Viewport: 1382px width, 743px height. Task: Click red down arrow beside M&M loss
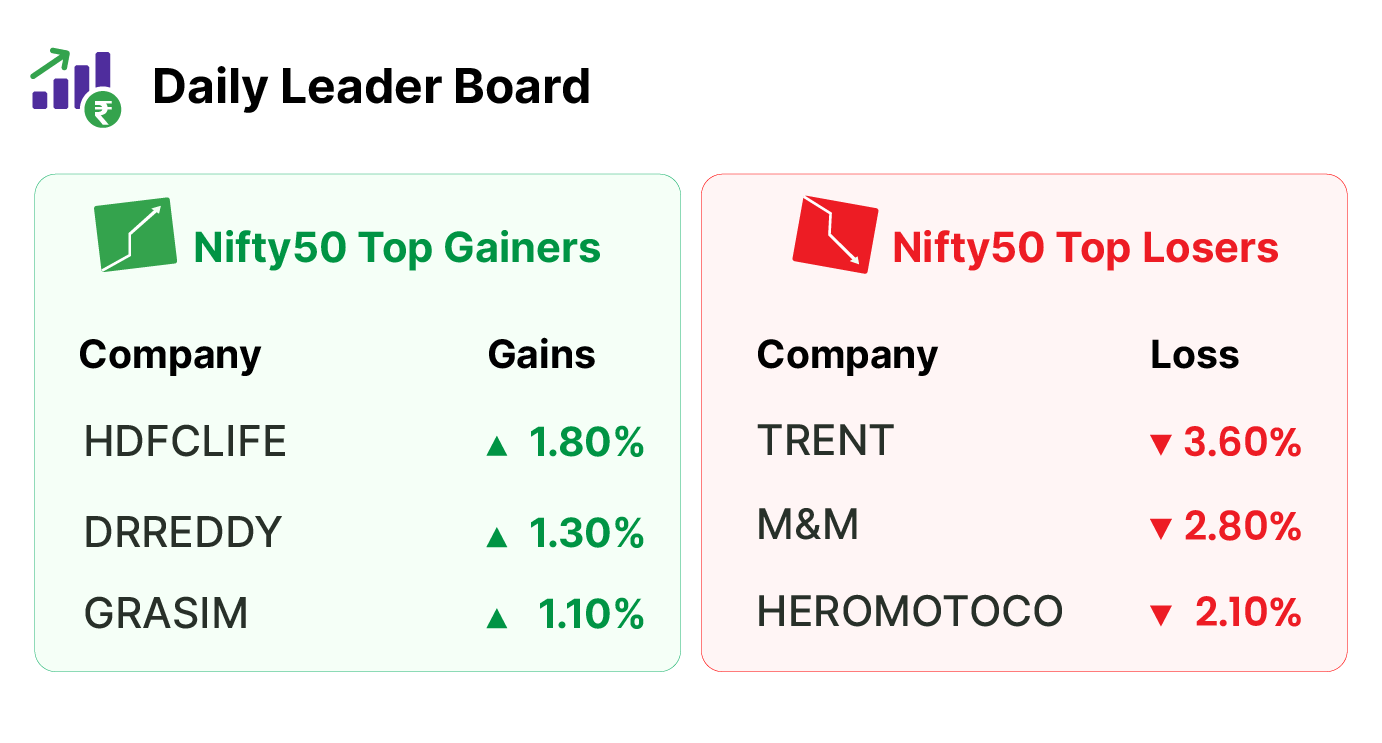pos(1160,529)
